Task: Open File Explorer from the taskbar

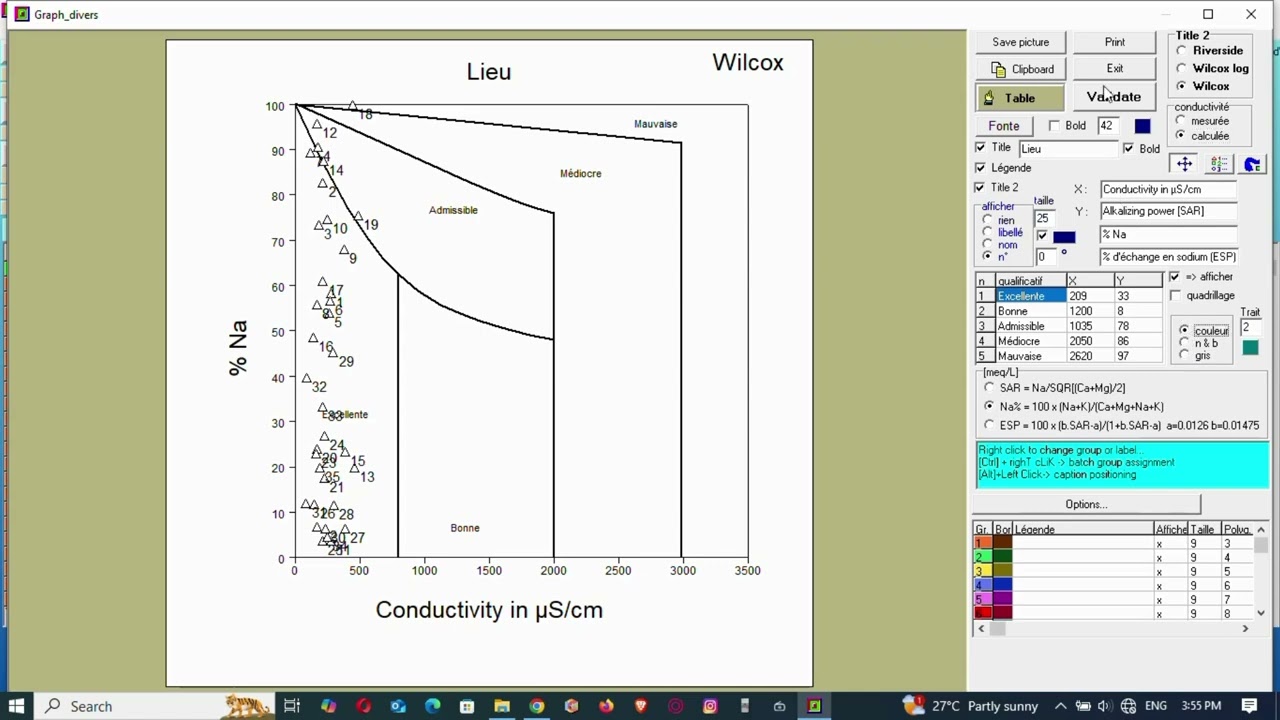Action: (502, 706)
